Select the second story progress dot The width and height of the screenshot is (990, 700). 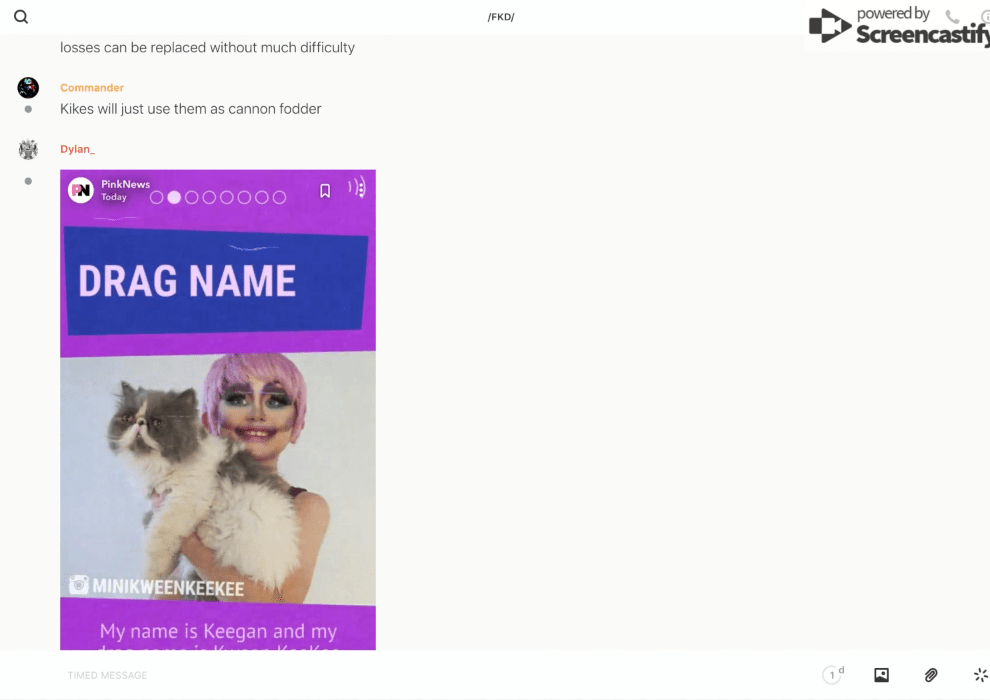174,197
